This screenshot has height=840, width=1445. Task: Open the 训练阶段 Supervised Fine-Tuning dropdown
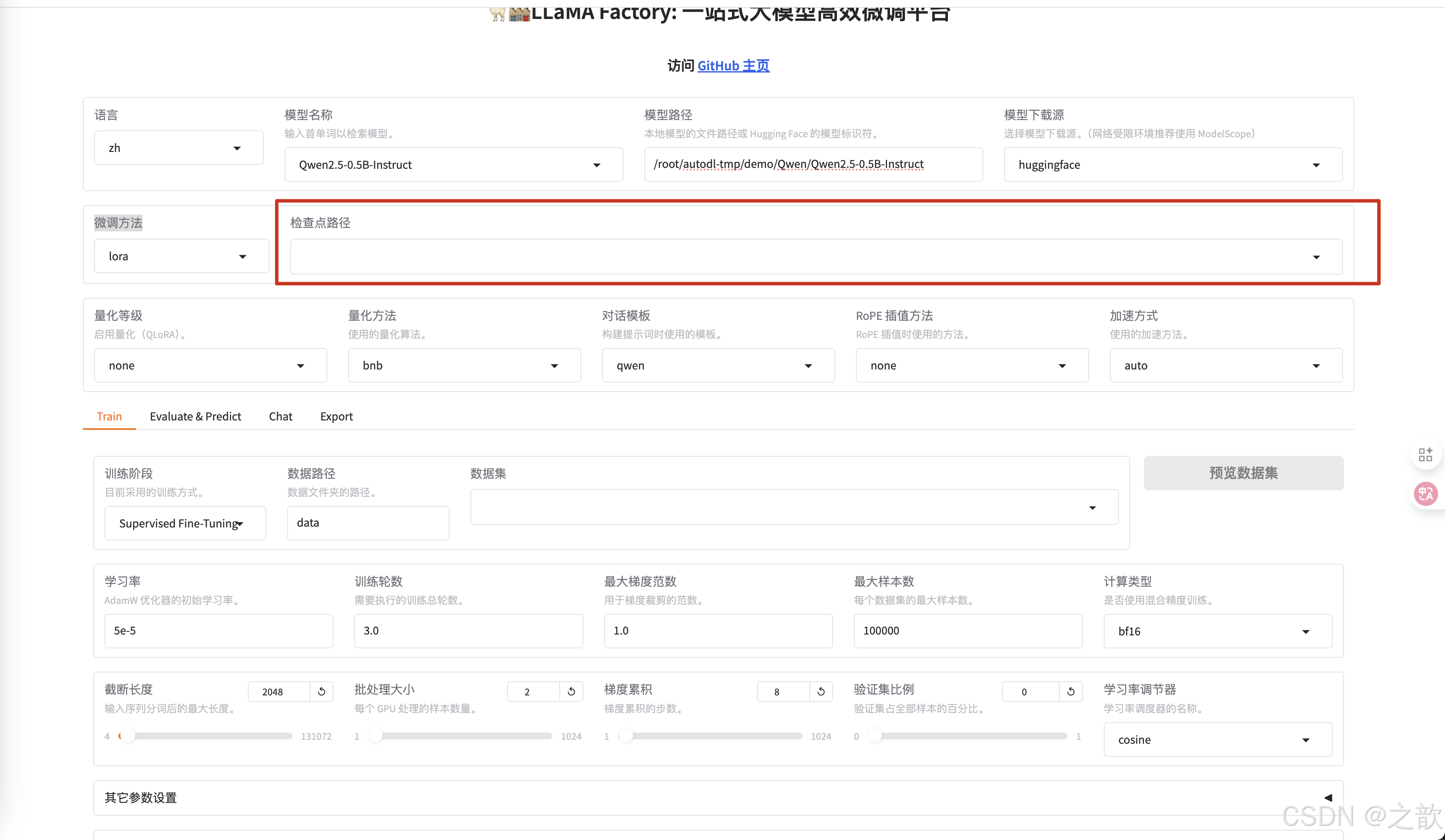[185, 523]
